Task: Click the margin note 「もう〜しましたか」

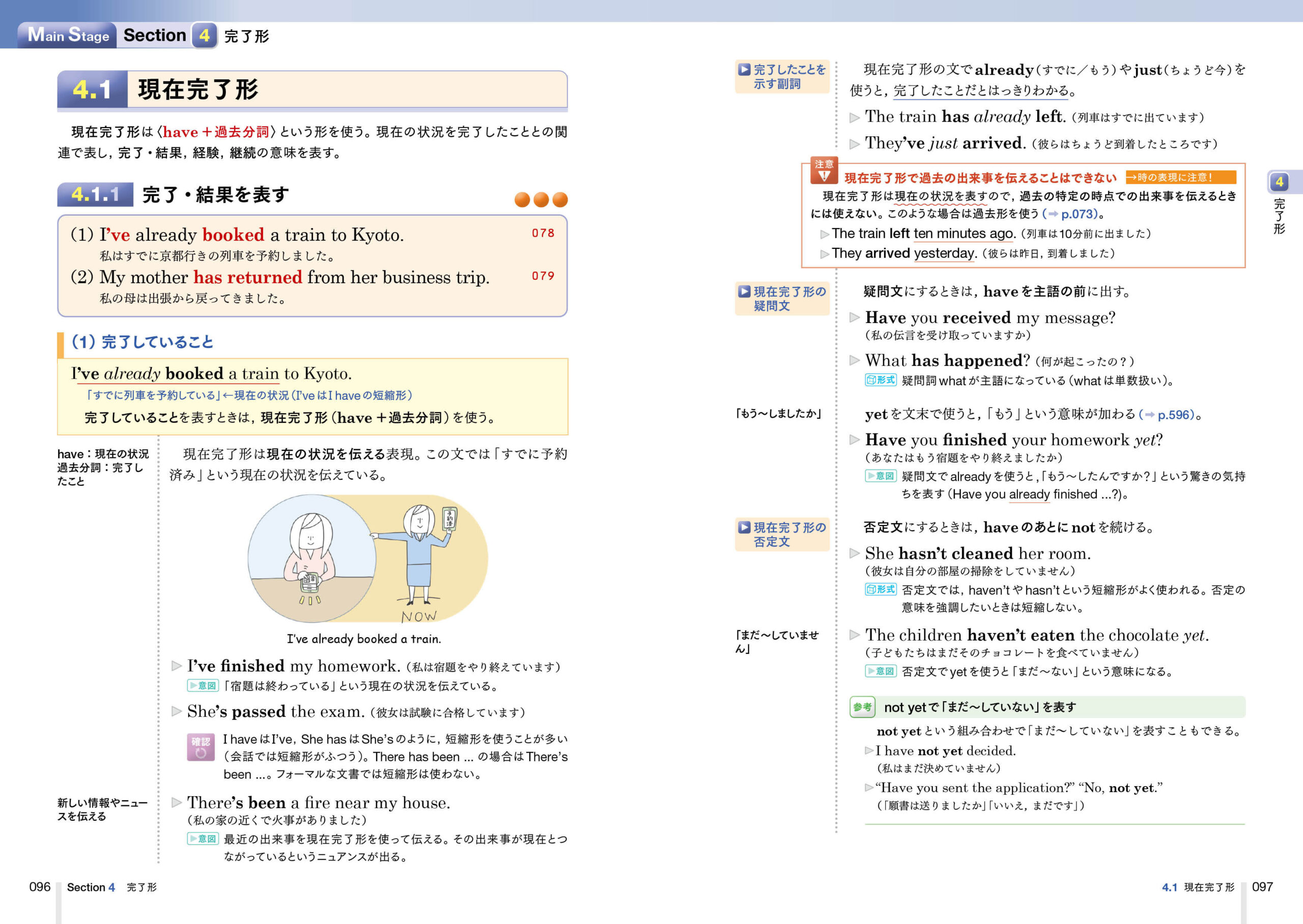Action: pyautogui.click(x=778, y=414)
